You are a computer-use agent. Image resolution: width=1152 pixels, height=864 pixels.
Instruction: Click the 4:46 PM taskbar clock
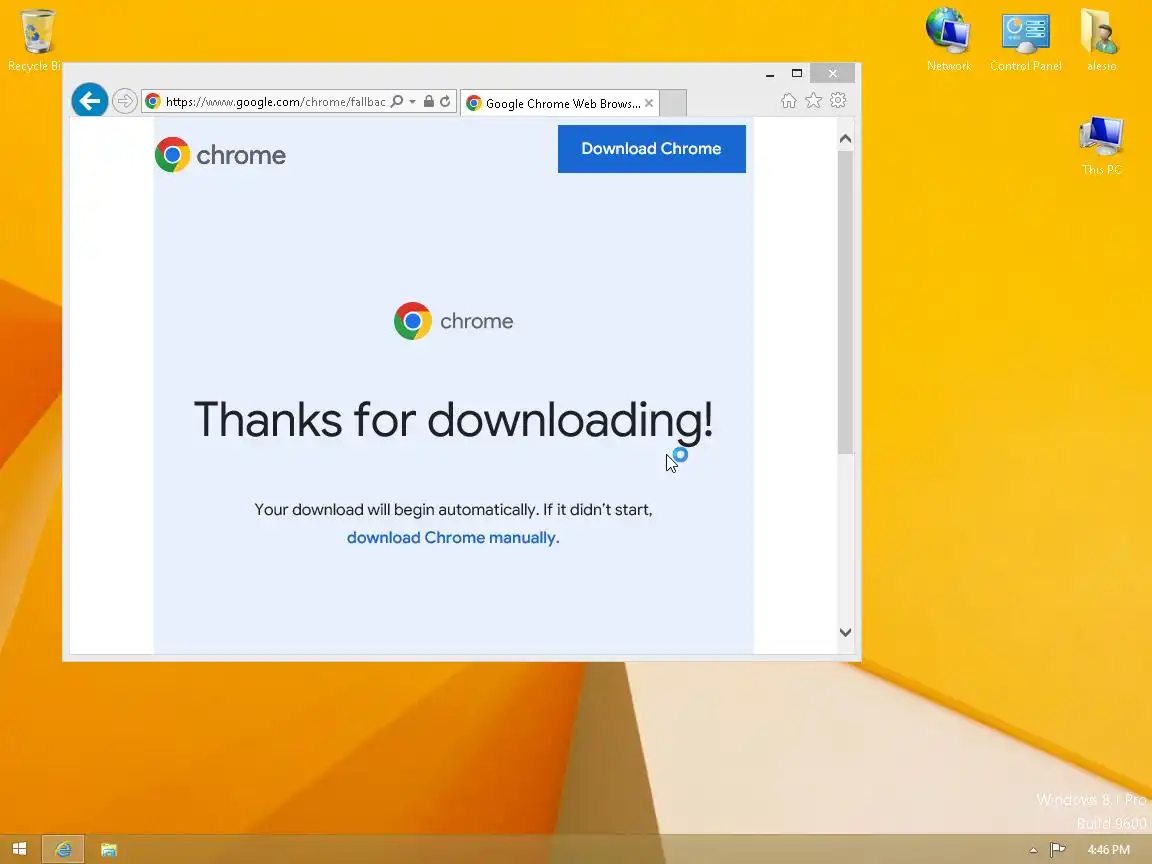point(1109,849)
